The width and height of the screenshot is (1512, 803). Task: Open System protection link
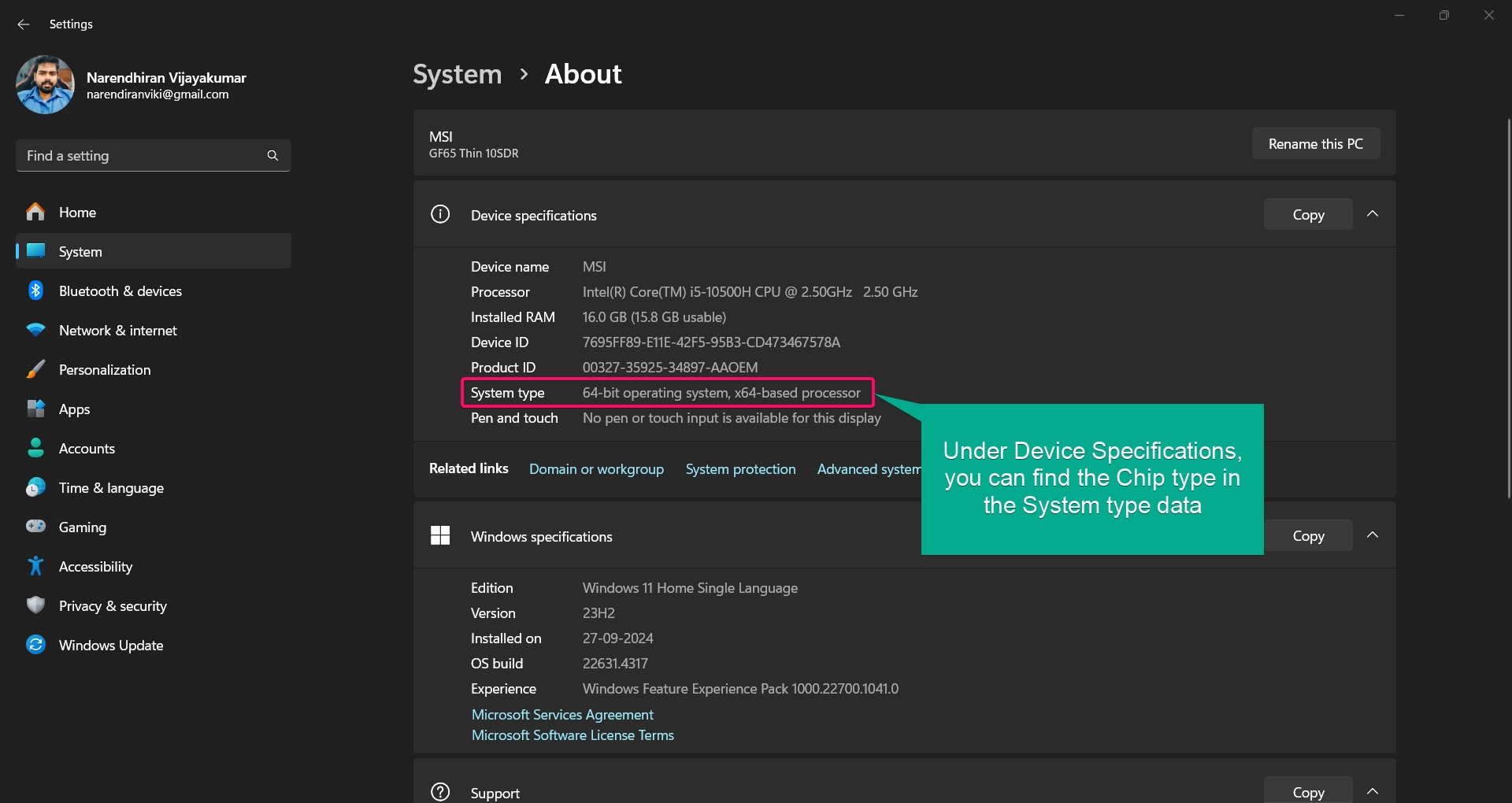[740, 468]
